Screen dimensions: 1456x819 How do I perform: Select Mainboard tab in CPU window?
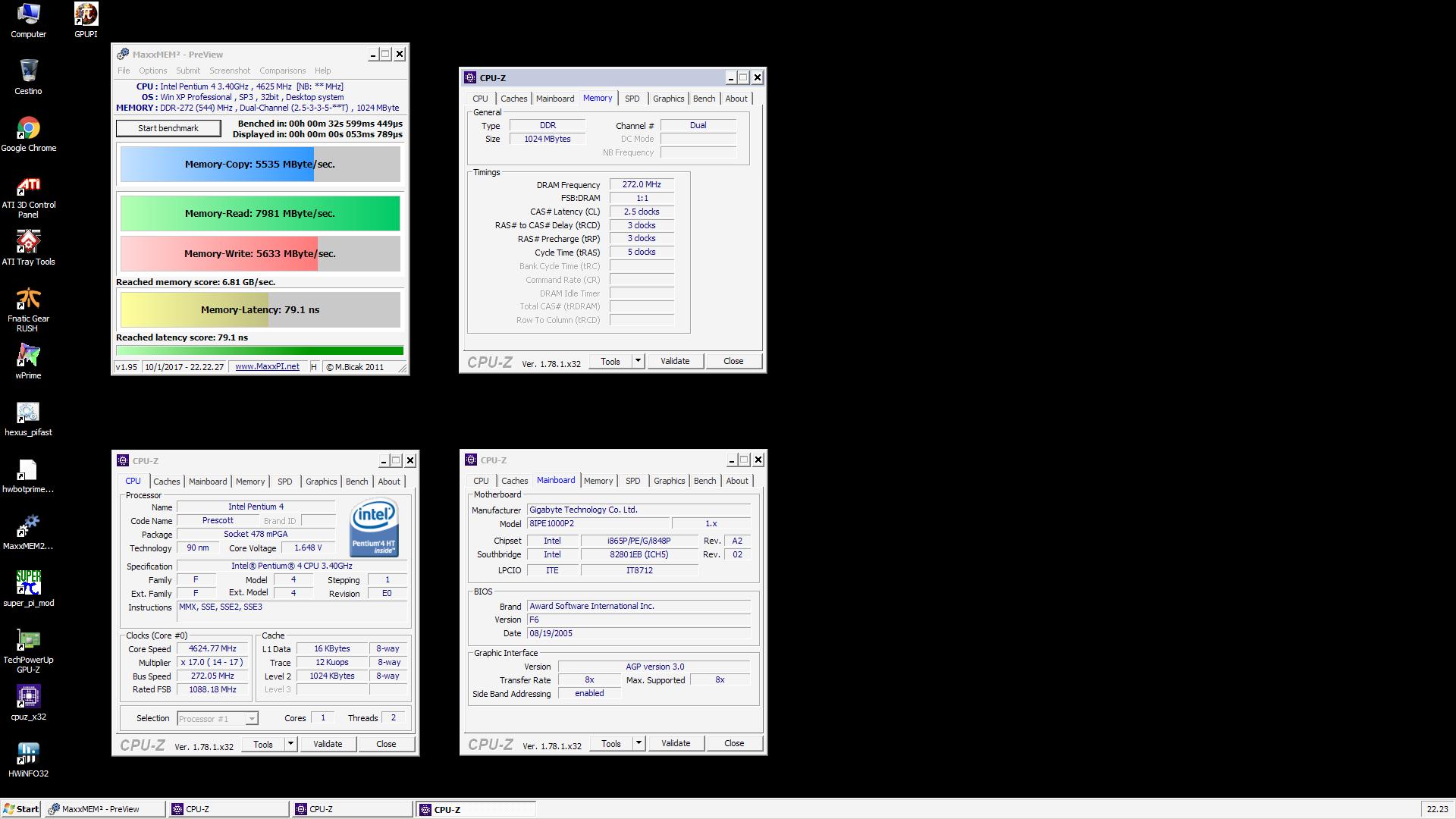click(x=208, y=482)
